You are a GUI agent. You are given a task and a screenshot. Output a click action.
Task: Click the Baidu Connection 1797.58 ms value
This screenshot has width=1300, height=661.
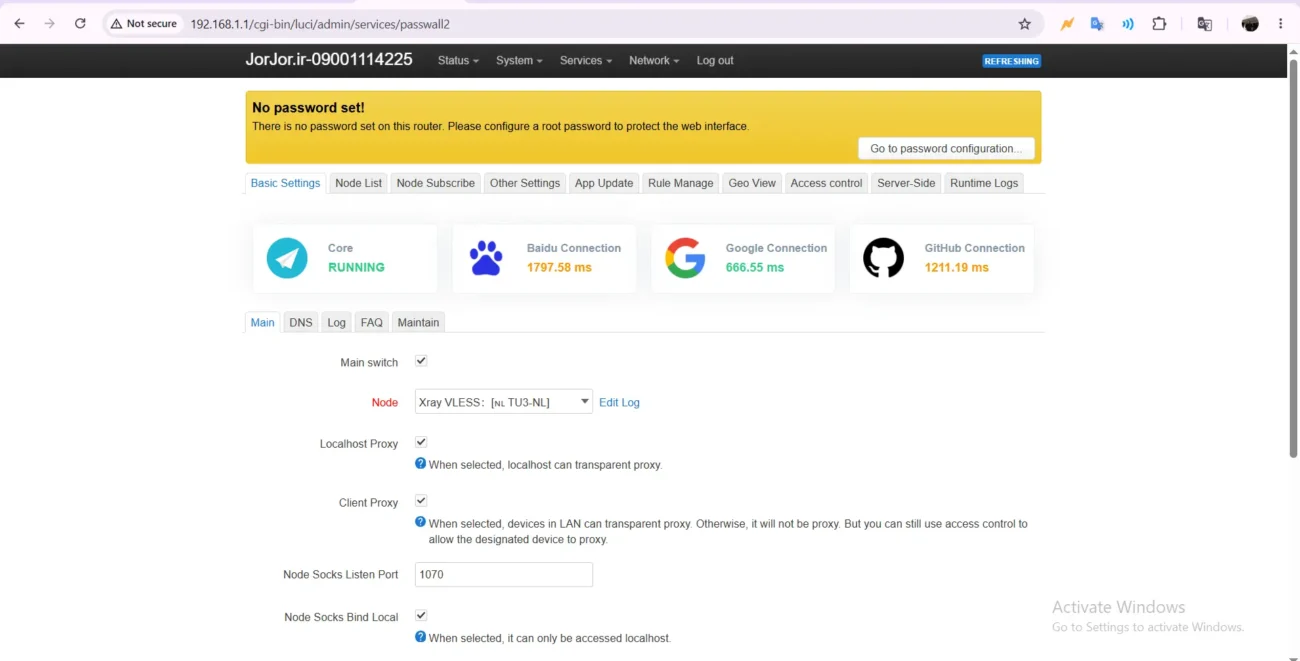point(559,267)
